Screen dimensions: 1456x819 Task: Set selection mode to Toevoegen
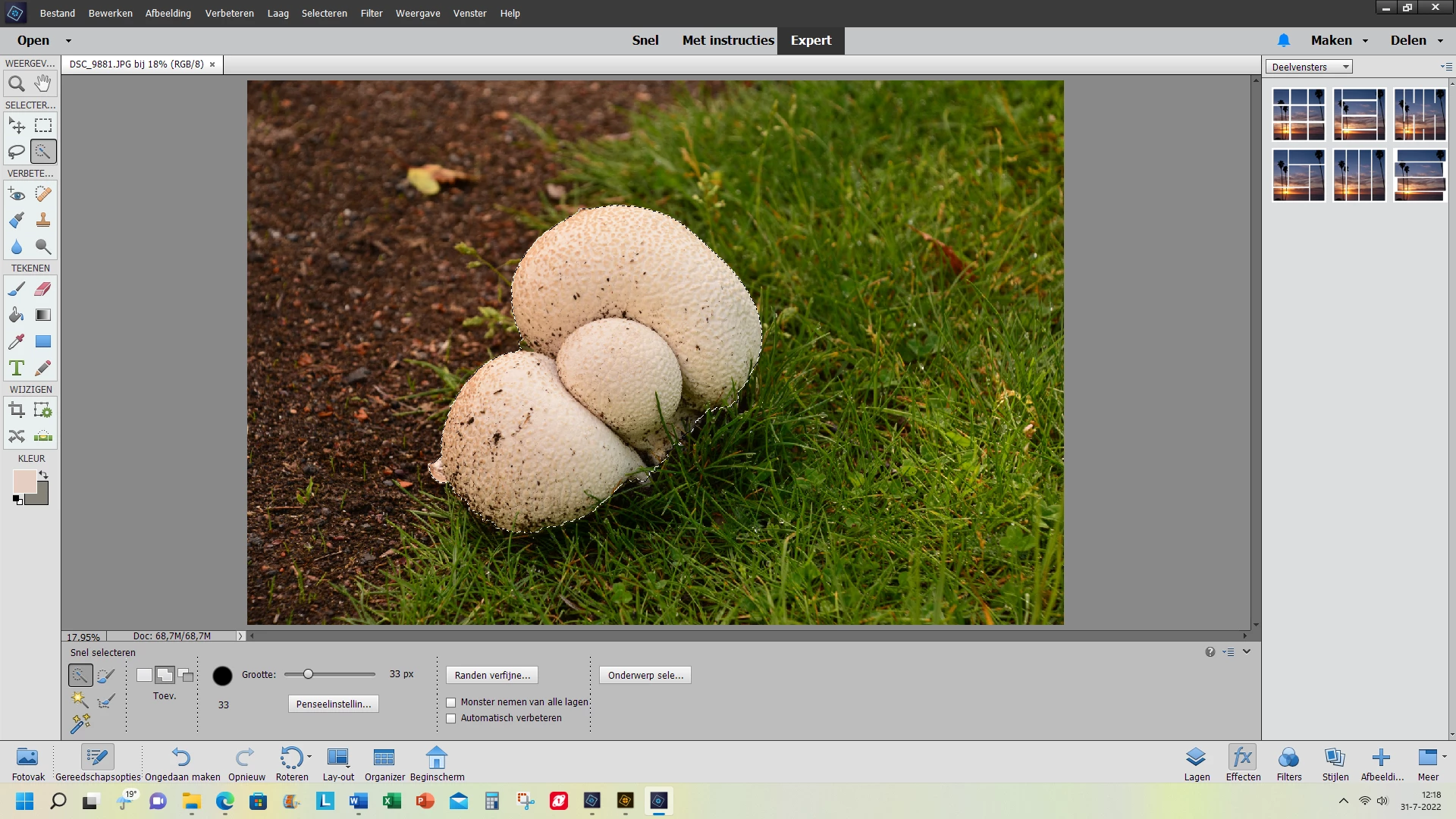[165, 675]
